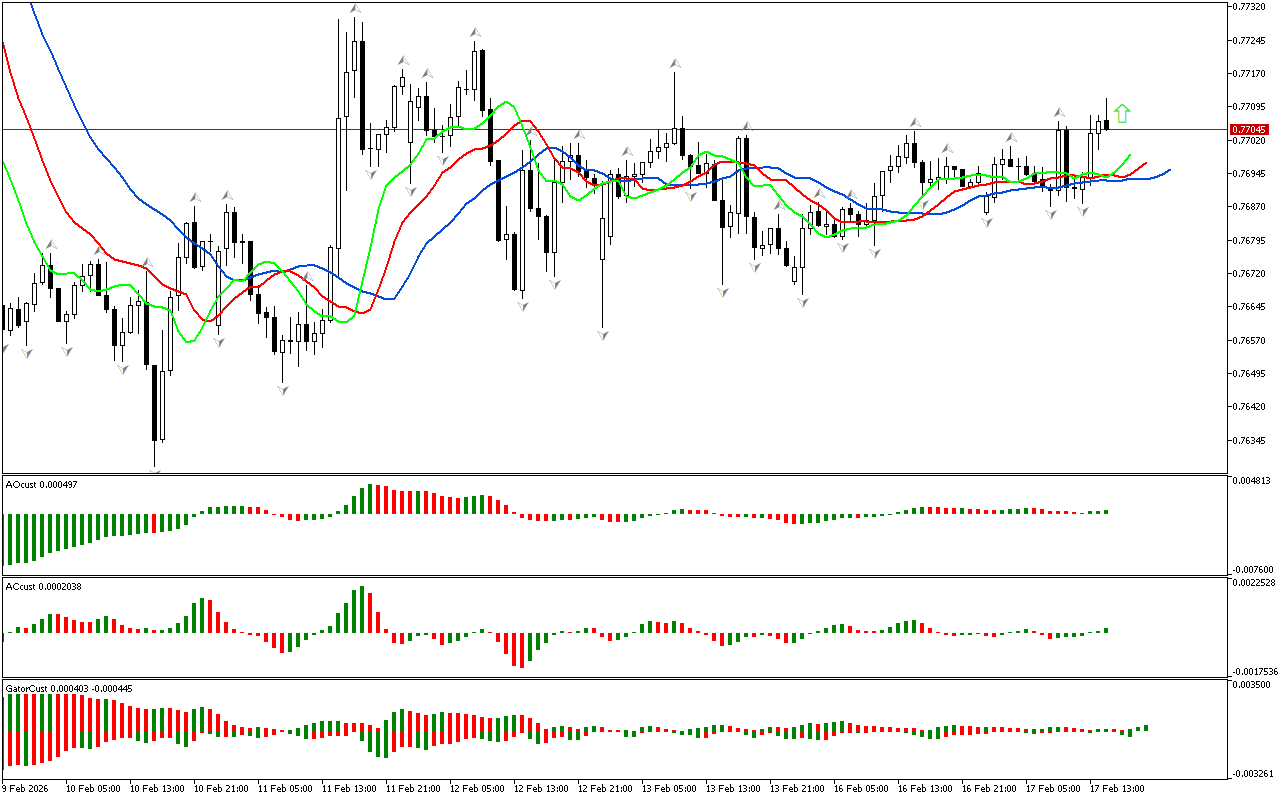
Task: Click the 0.76345 price scale label
Action: (x=1250, y=441)
